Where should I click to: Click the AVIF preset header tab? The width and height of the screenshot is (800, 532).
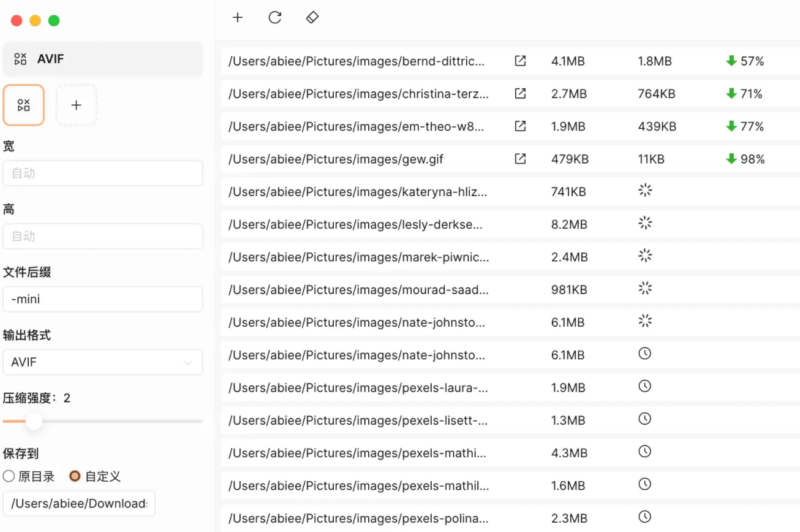click(102, 59)
